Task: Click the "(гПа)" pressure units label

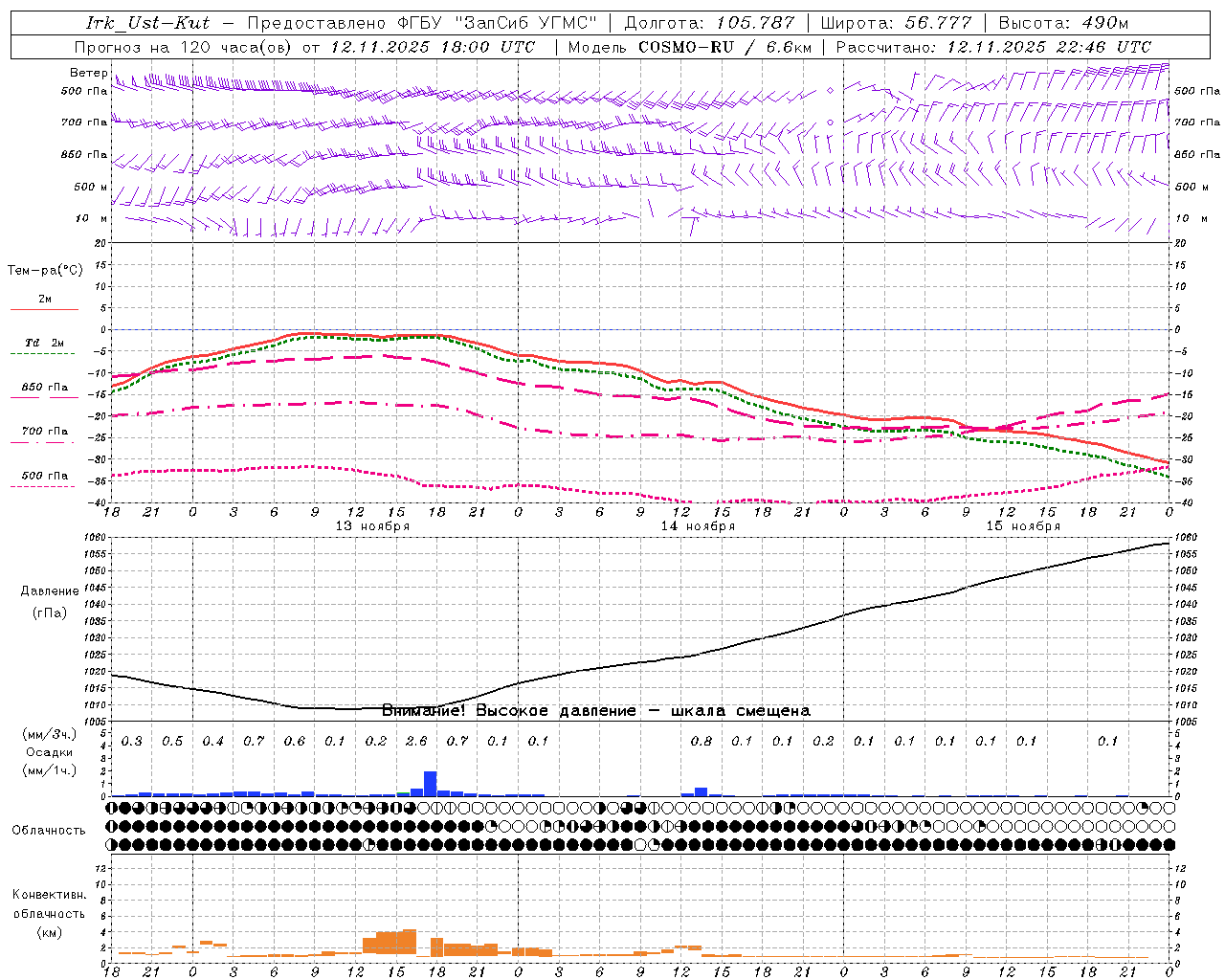Action: (49, 612)
